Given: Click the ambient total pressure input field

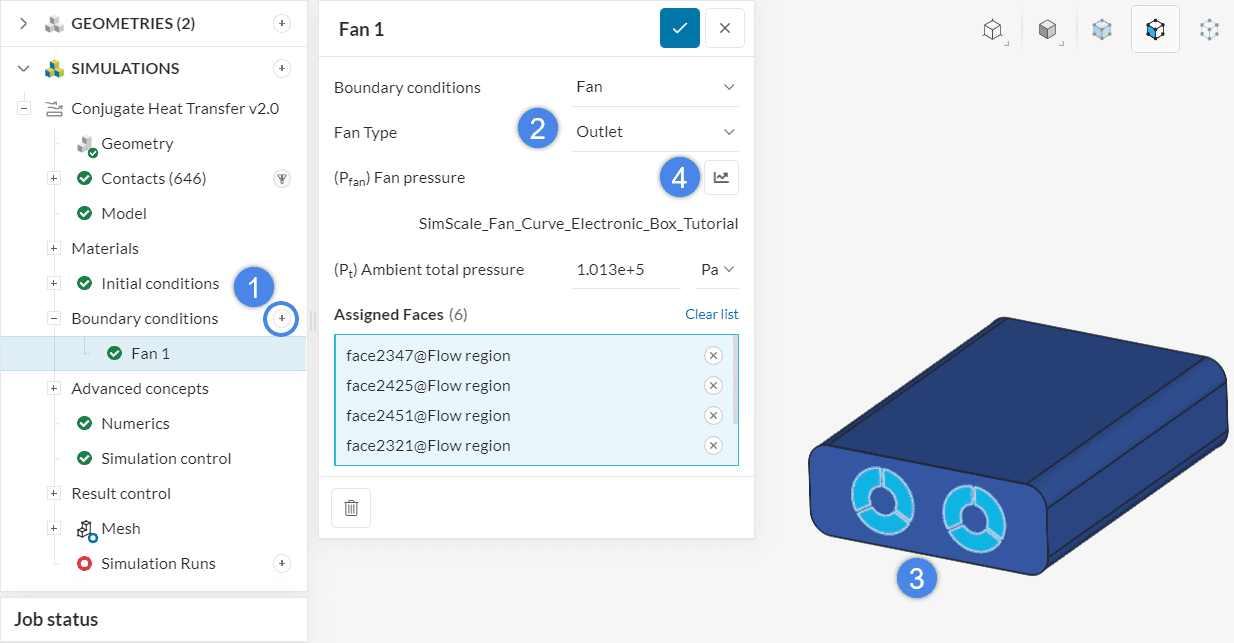Looking at the screenshot, I should 624,269.
